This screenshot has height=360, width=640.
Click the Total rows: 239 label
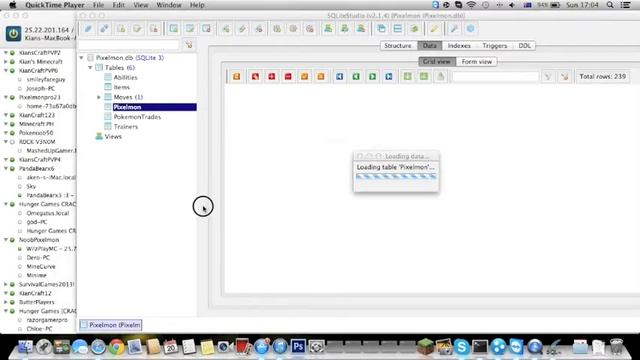coord(602,76)
